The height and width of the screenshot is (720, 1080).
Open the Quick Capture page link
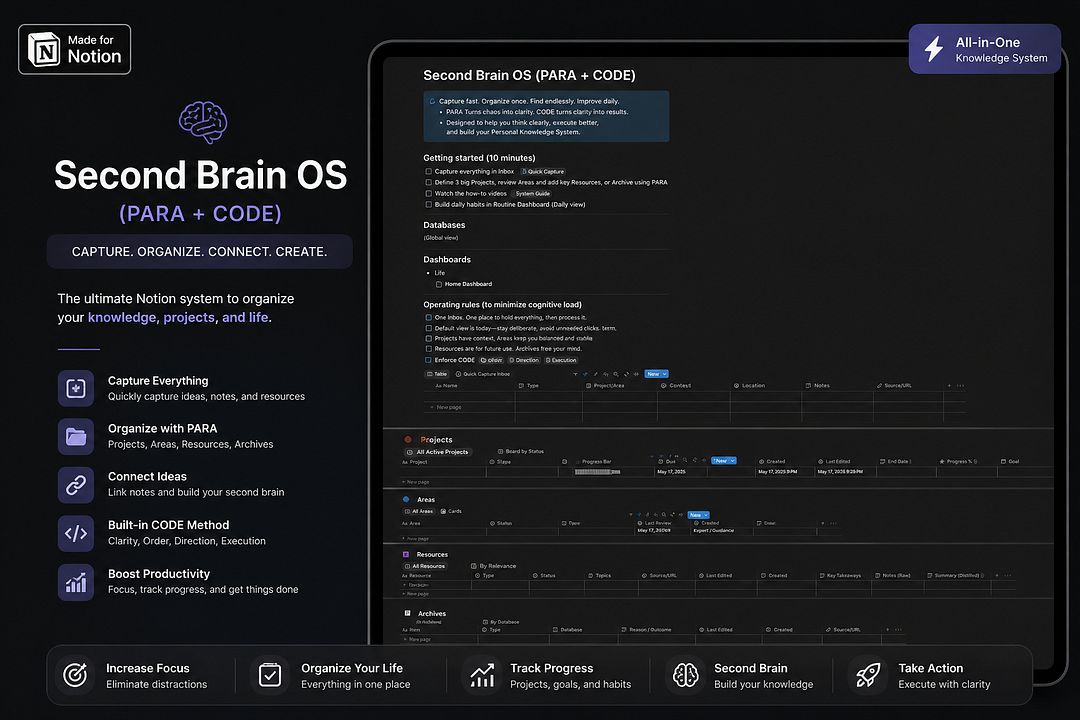(x=543, y=172)
